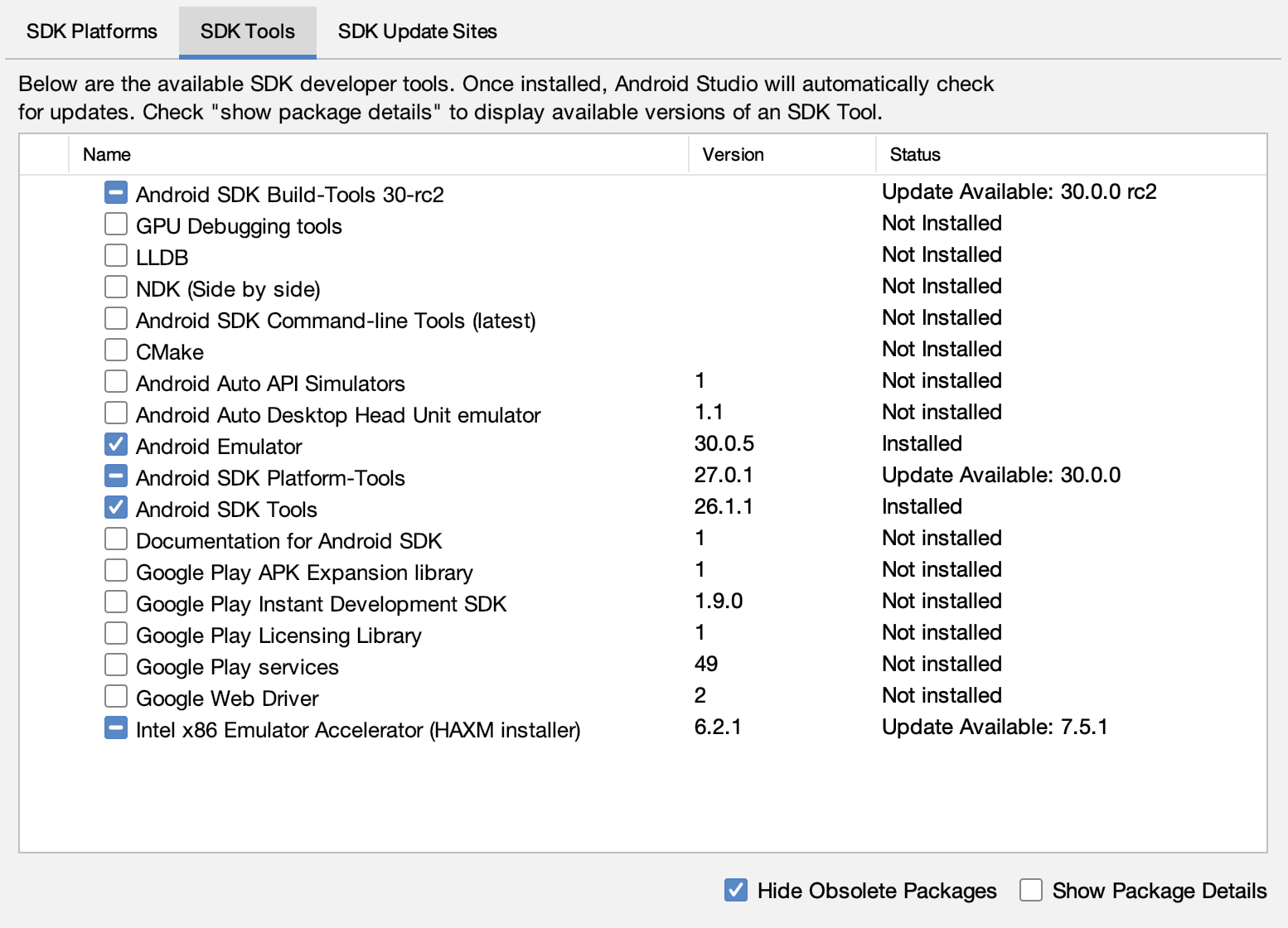Viewport: 1288px width, 928px height.
Task: Sort by the Name column header
Action: [378, 154]
